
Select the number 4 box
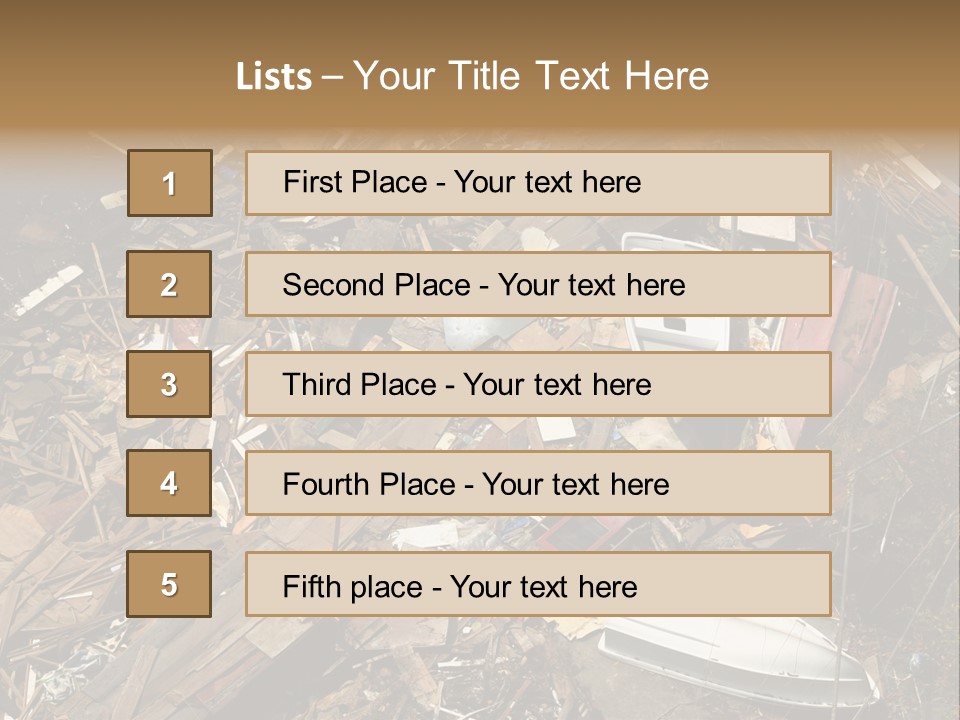[169, 483]
